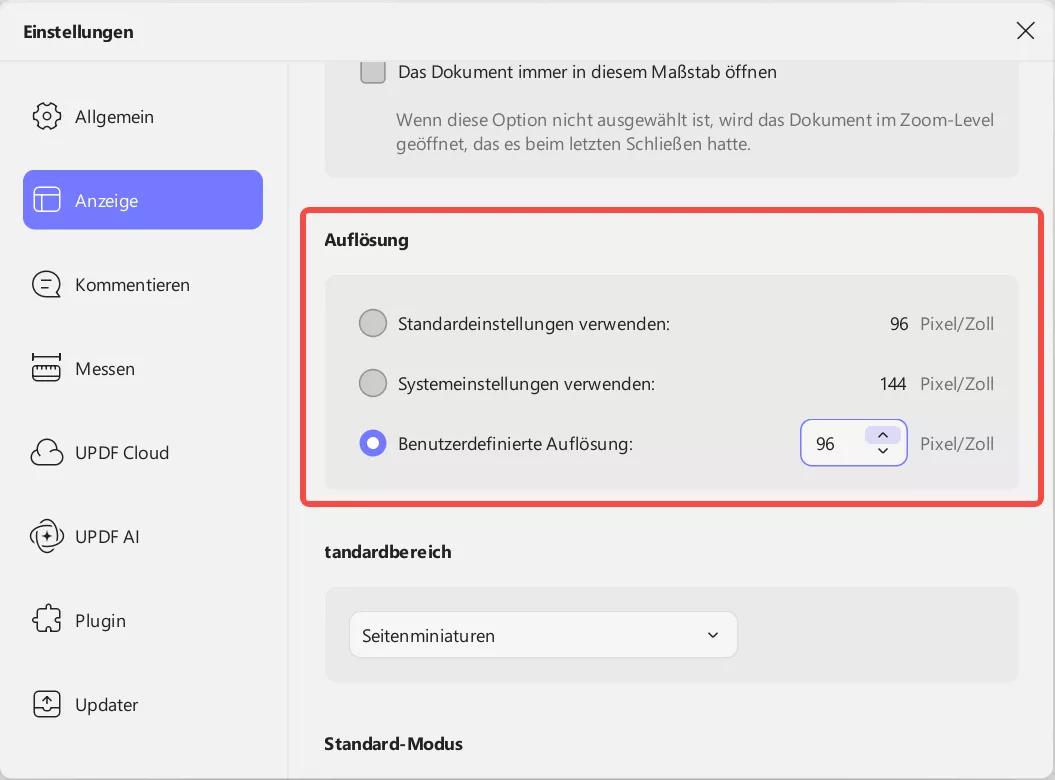Close the Einstellungen dialog

tap(1025, 31)
